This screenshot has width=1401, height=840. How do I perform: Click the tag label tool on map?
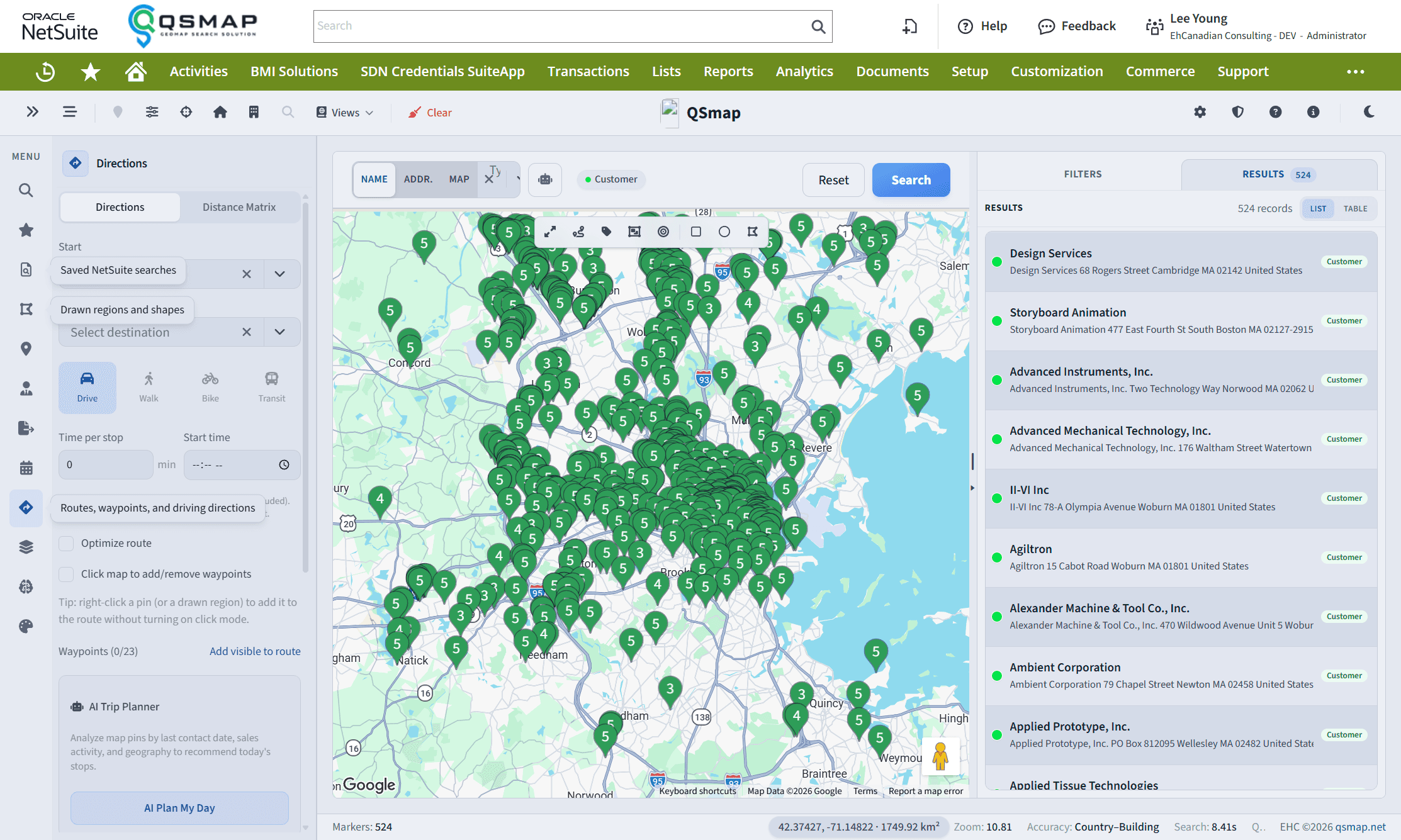click(x=606, y=232)
